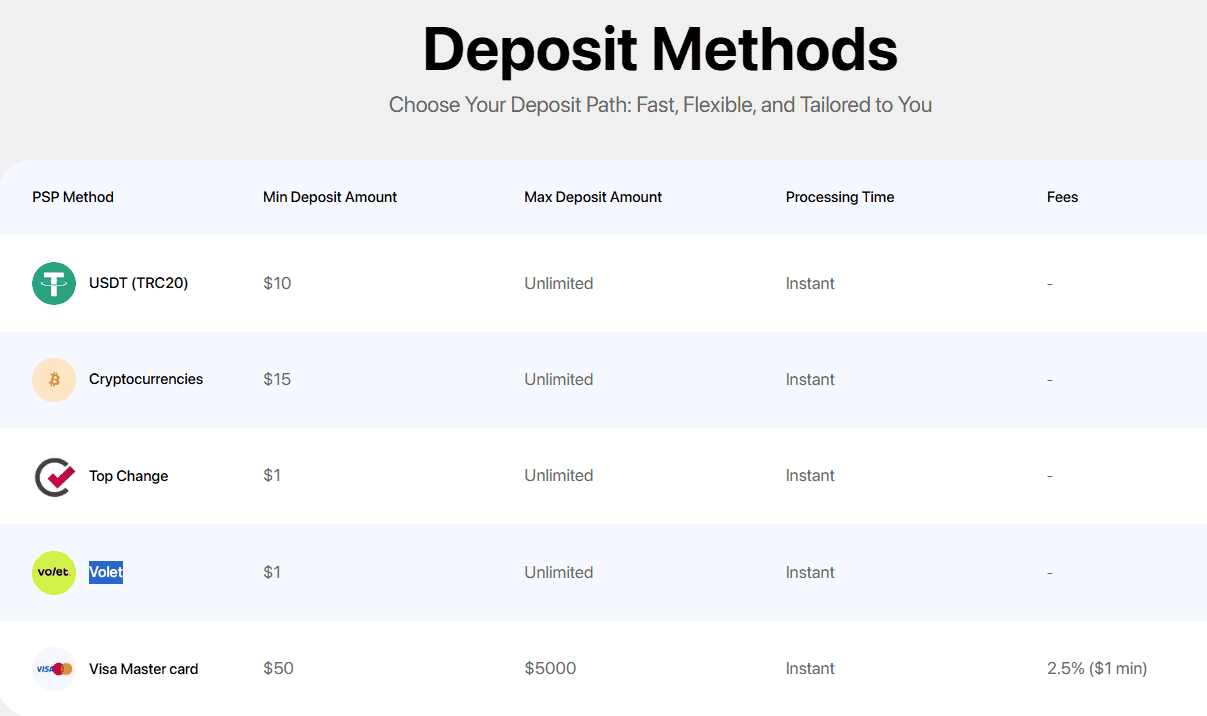The image size is (1207, 716).
Task: Click the Min Deposit Amount header
Action: [330, 197]
